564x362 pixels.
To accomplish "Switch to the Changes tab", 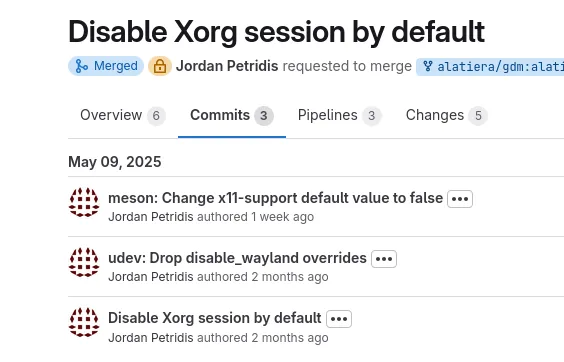I will [447, 116].
